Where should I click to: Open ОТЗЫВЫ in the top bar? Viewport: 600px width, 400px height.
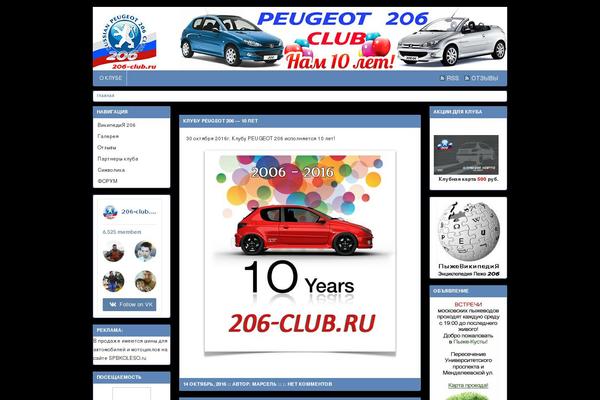(484, 78)
